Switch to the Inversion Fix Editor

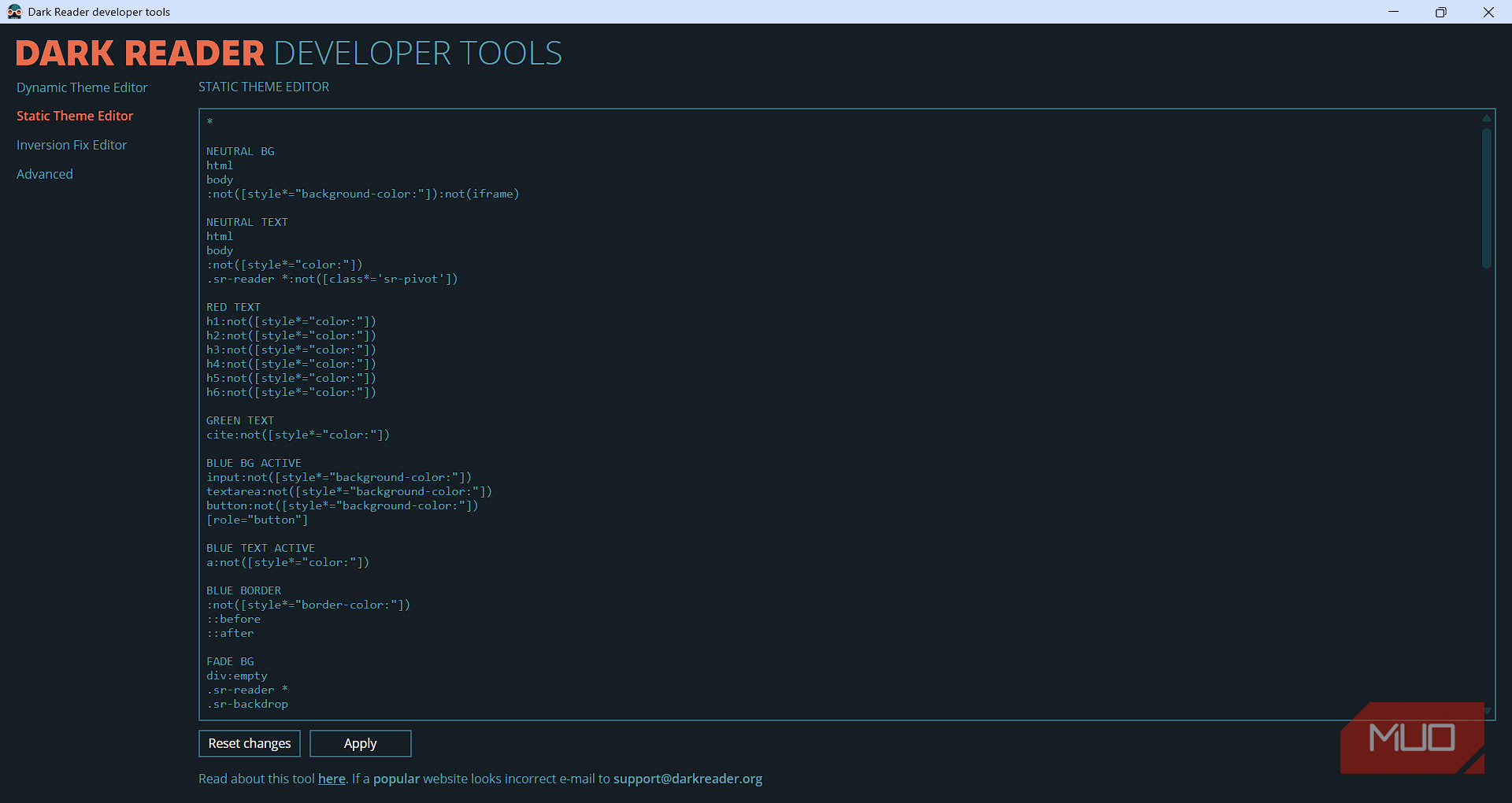point(72,145)
